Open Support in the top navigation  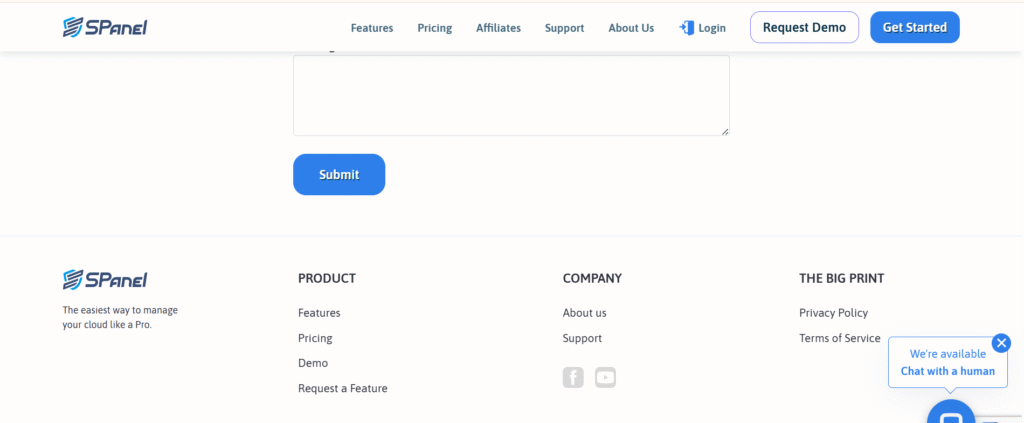pos(564,28)
